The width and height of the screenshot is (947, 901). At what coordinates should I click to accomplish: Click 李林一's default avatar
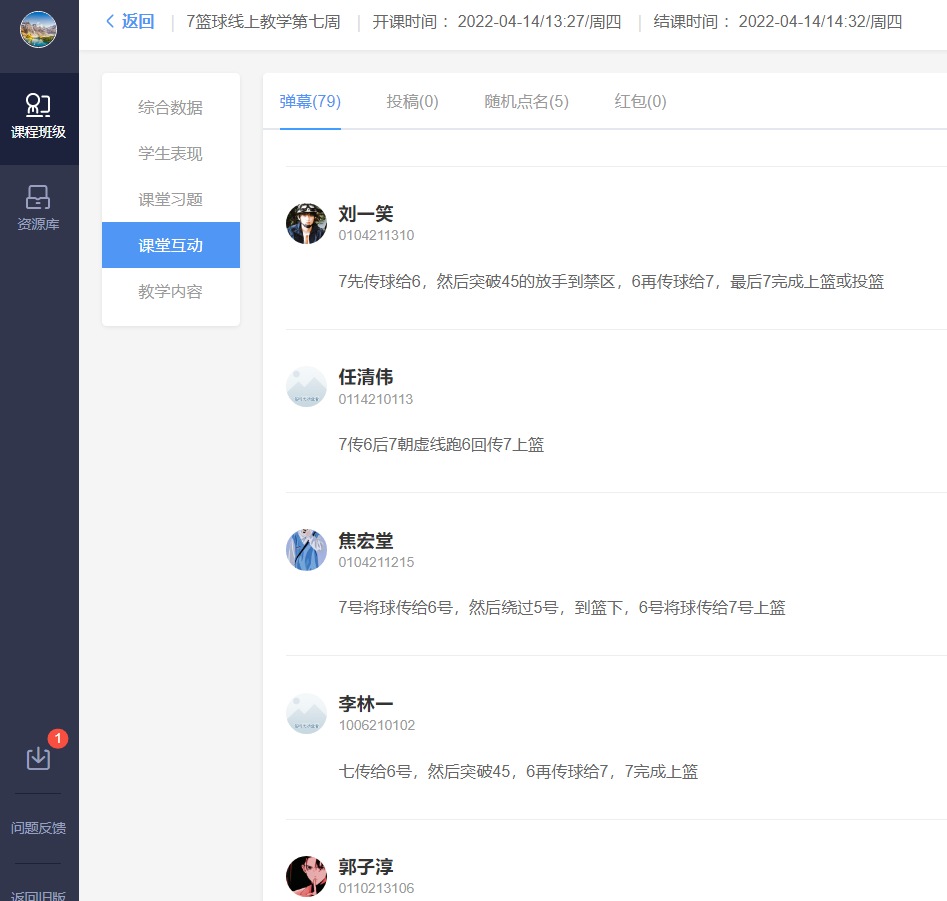[x=306, y=713]
